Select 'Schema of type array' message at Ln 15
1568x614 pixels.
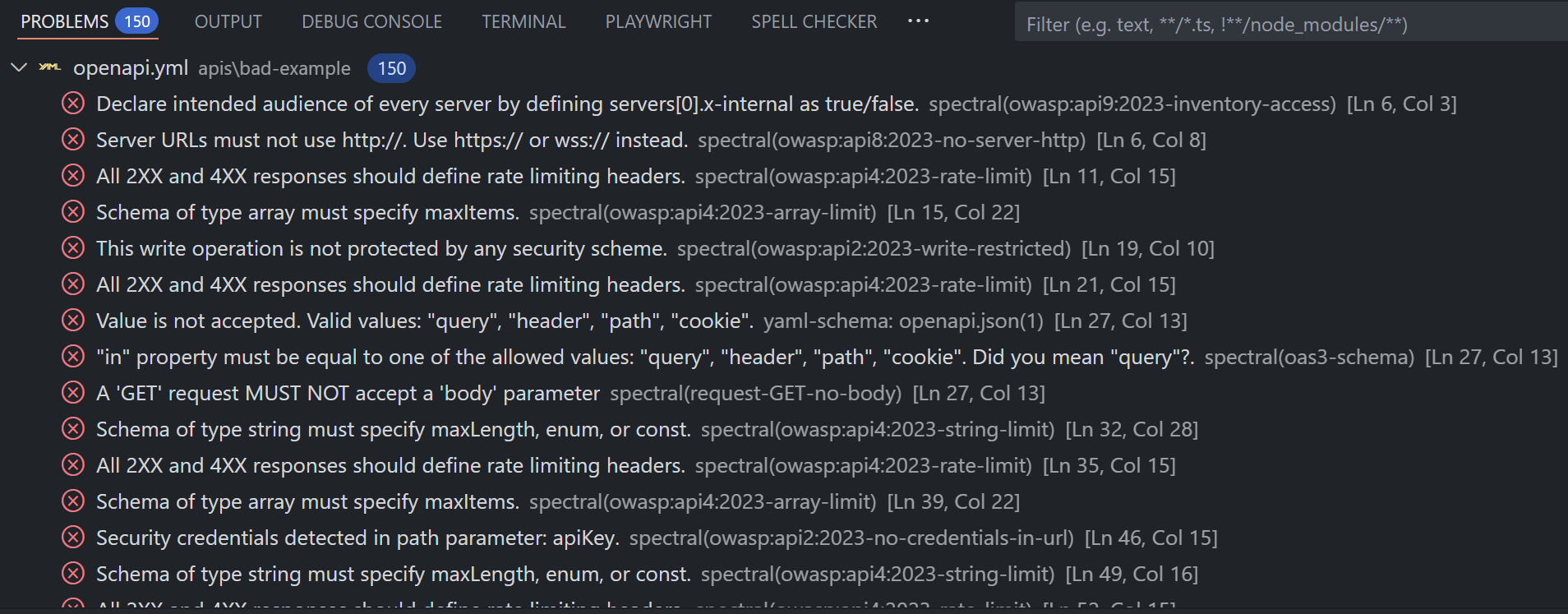point(307,213)
